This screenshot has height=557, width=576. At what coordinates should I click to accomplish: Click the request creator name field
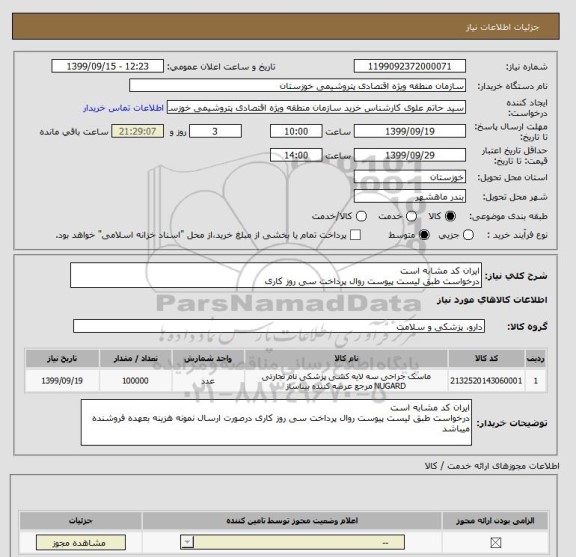316,108
